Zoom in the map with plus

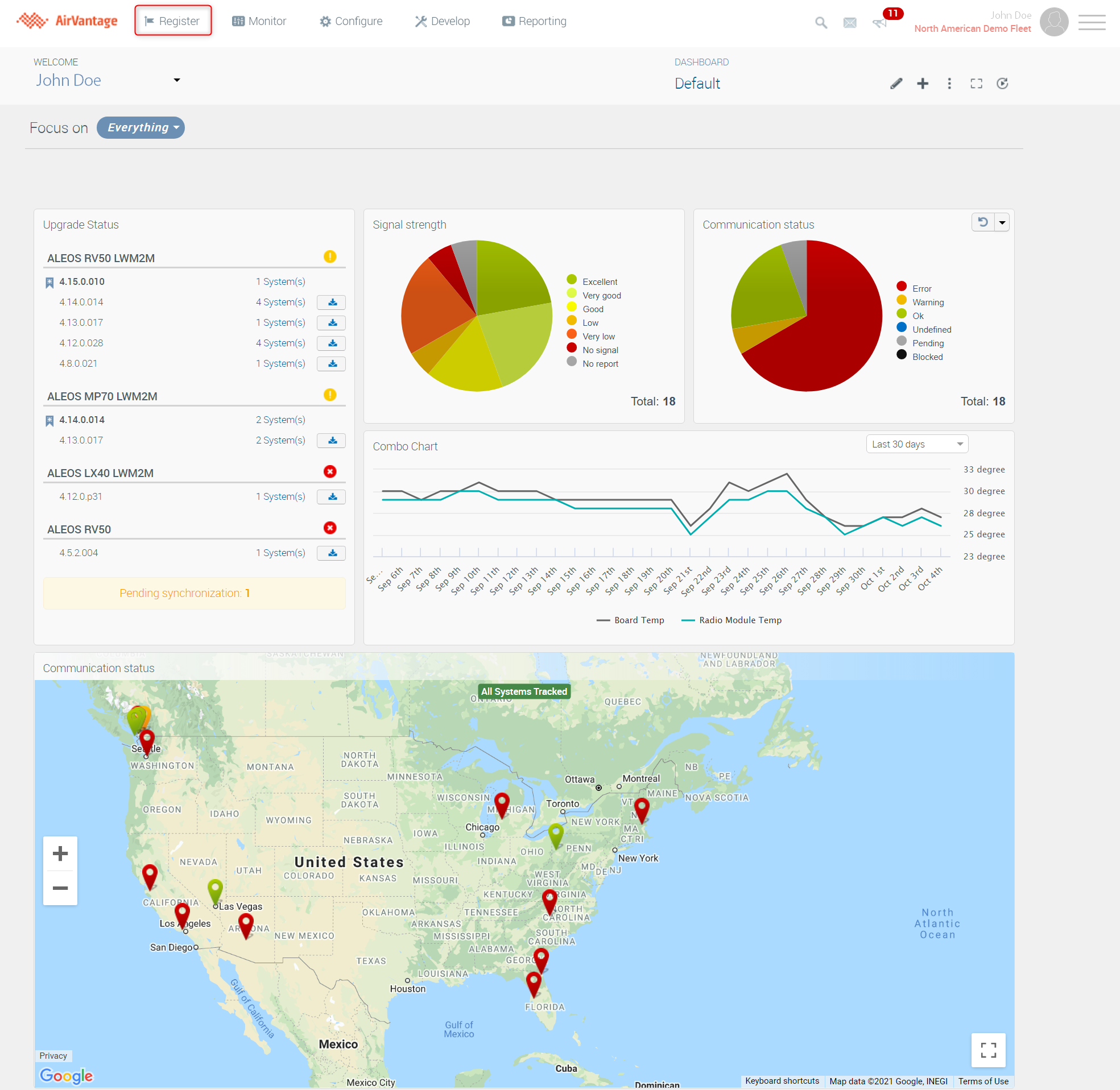click(60, 853)
